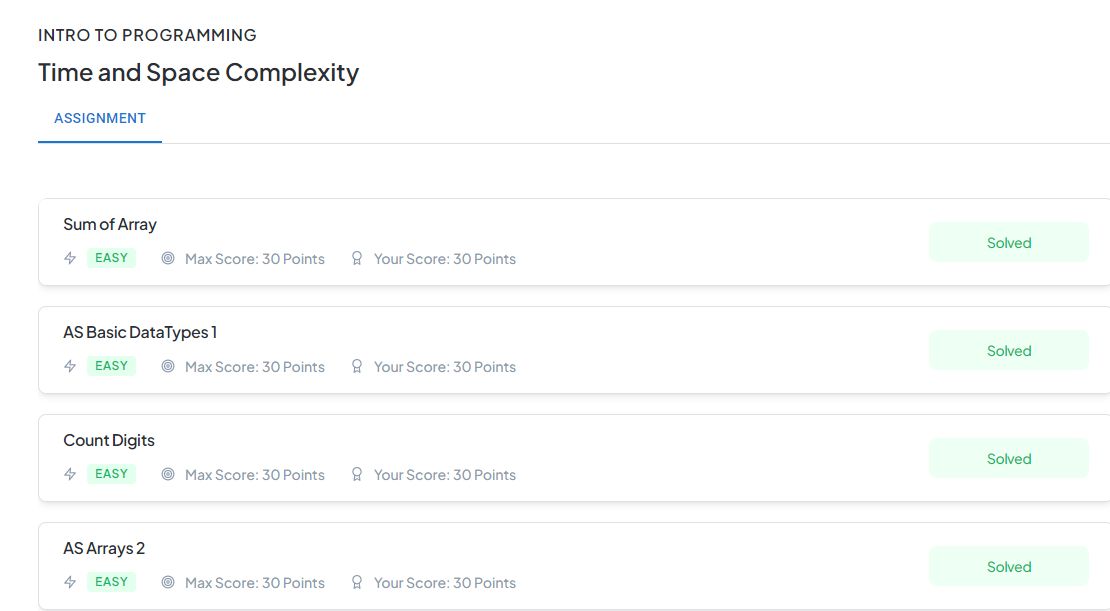Viewport: 1110px width, 611px height.
Task: Switch to the ASSIGNMENT tab
Action: [100, 118]
